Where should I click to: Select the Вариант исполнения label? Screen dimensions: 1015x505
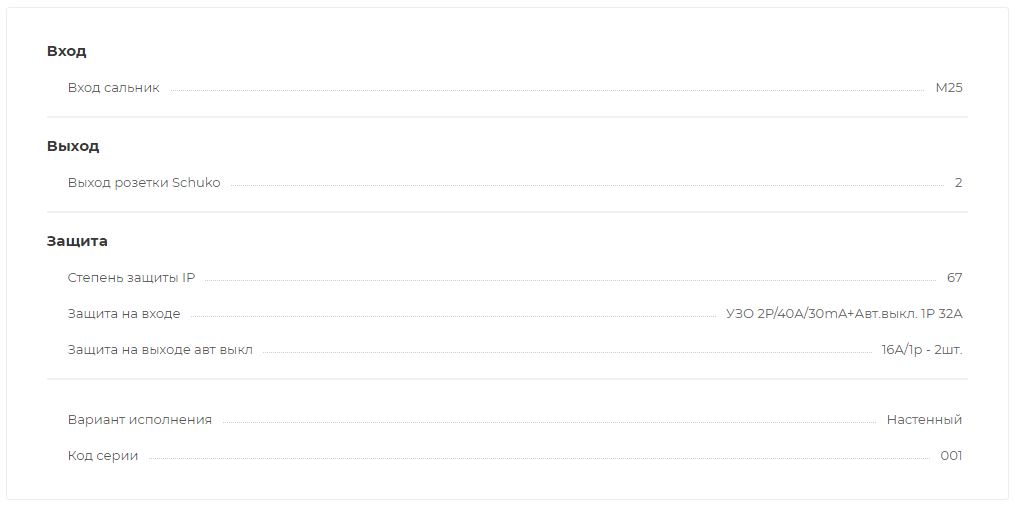140,420
